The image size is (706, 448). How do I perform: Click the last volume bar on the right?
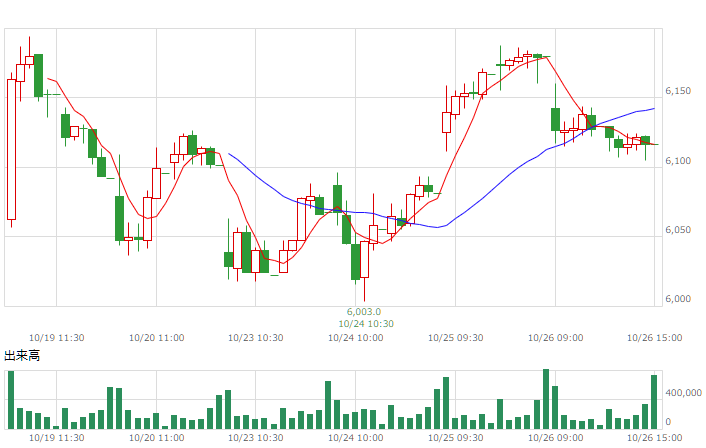tap(654, 402)
